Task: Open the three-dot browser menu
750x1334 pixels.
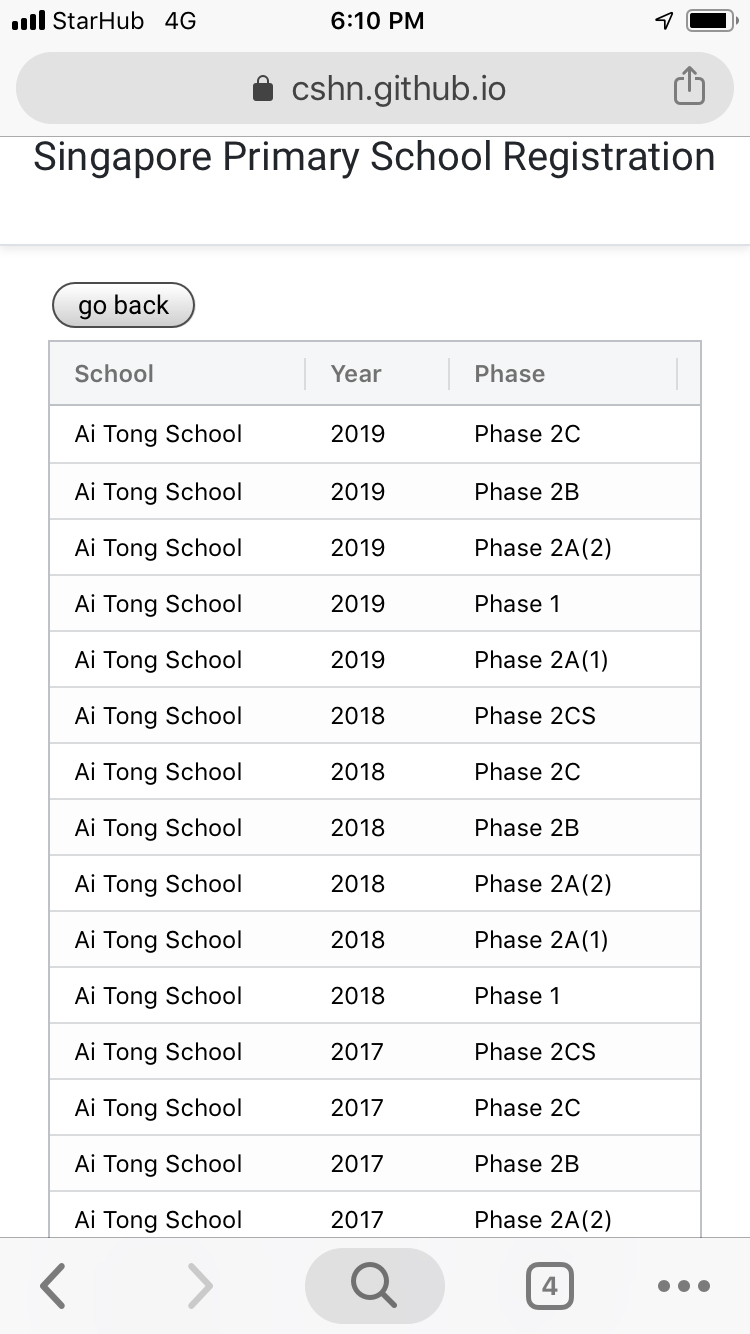Action: click(684, 1286)
